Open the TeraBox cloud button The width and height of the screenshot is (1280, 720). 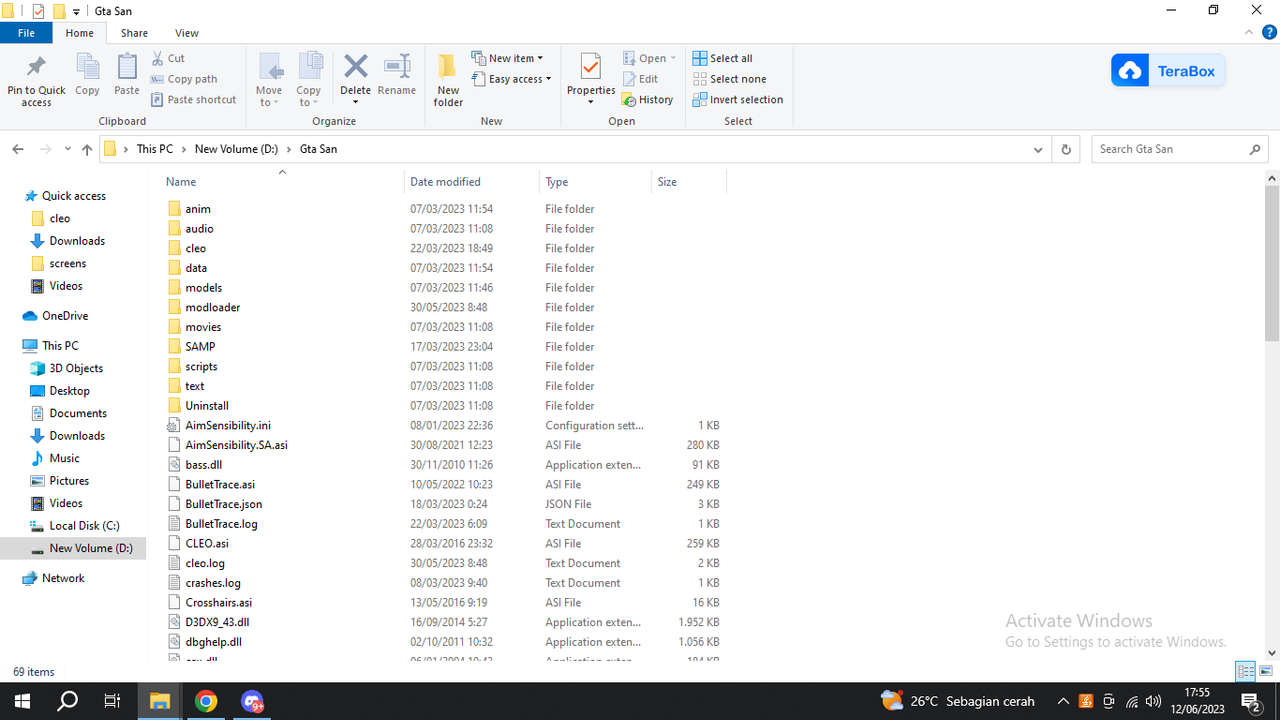[1168, 71]
